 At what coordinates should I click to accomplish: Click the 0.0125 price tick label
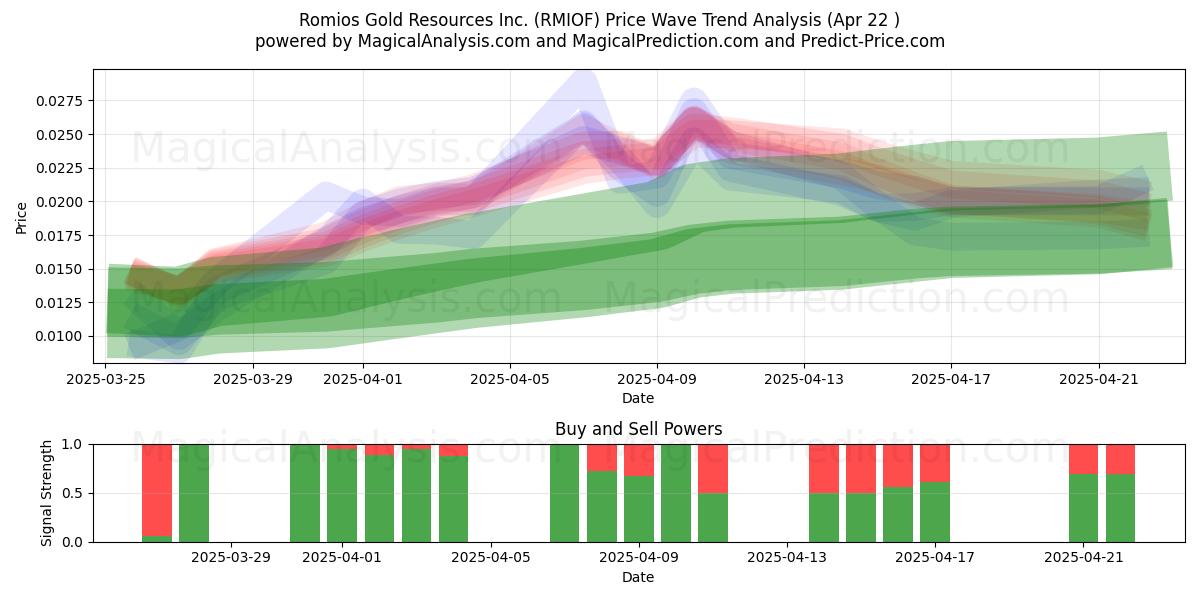coord(62,303)
